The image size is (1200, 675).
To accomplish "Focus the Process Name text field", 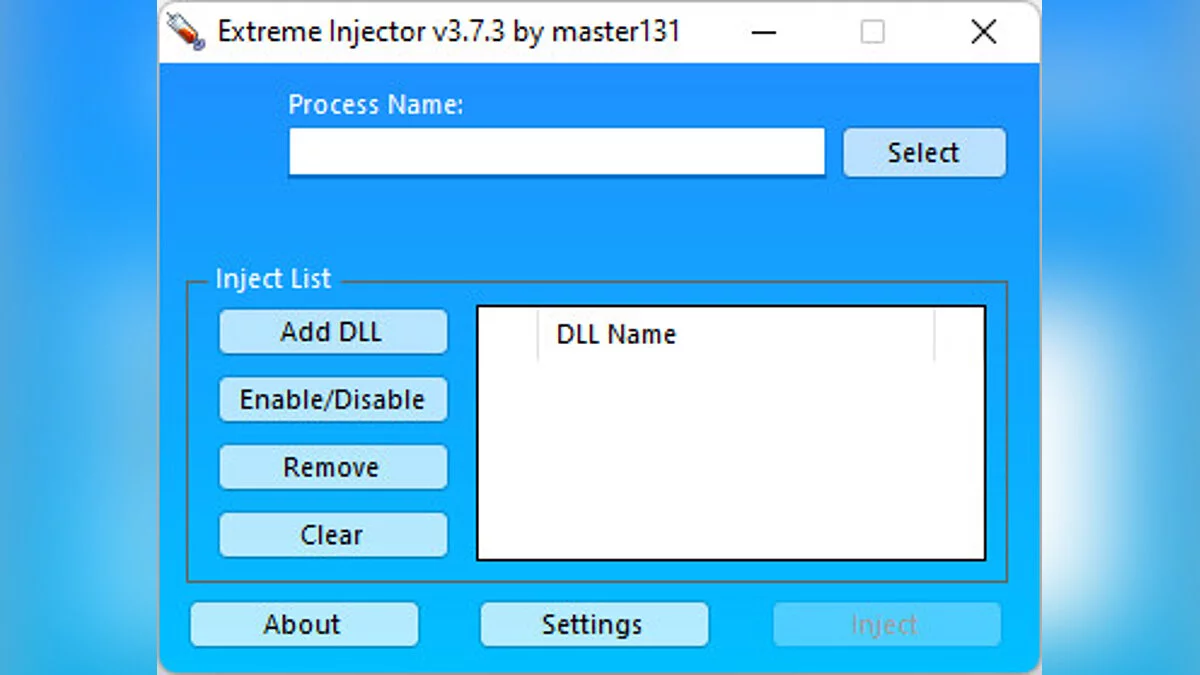I will tap(556, 152).
